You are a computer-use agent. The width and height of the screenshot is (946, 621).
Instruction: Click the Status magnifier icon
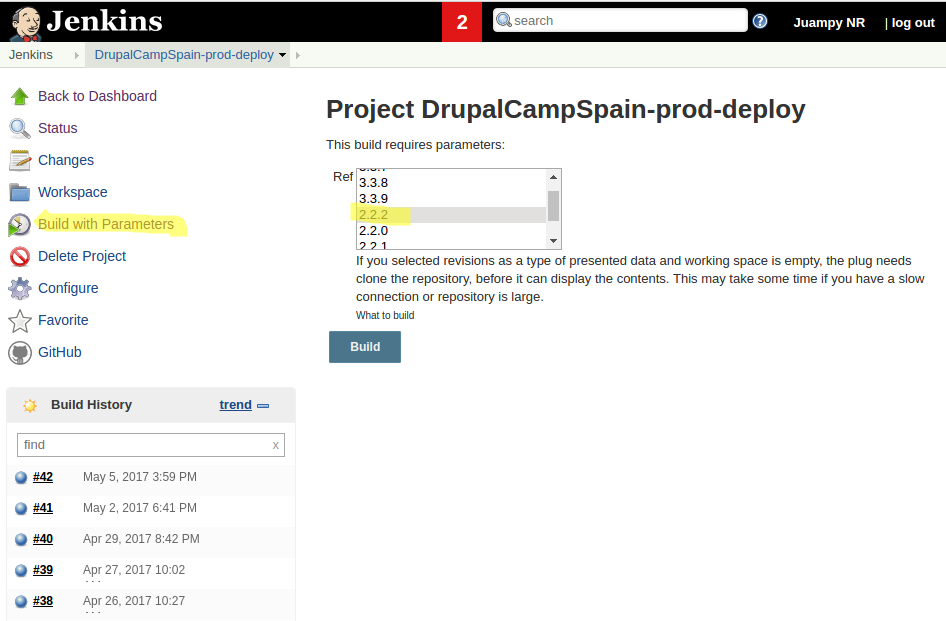(x=20, y=129)
